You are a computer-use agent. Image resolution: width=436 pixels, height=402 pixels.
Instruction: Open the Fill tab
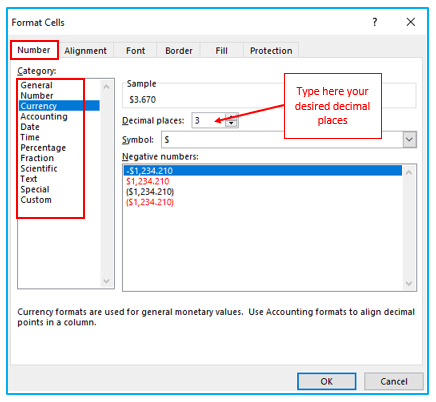coord(221,51)
